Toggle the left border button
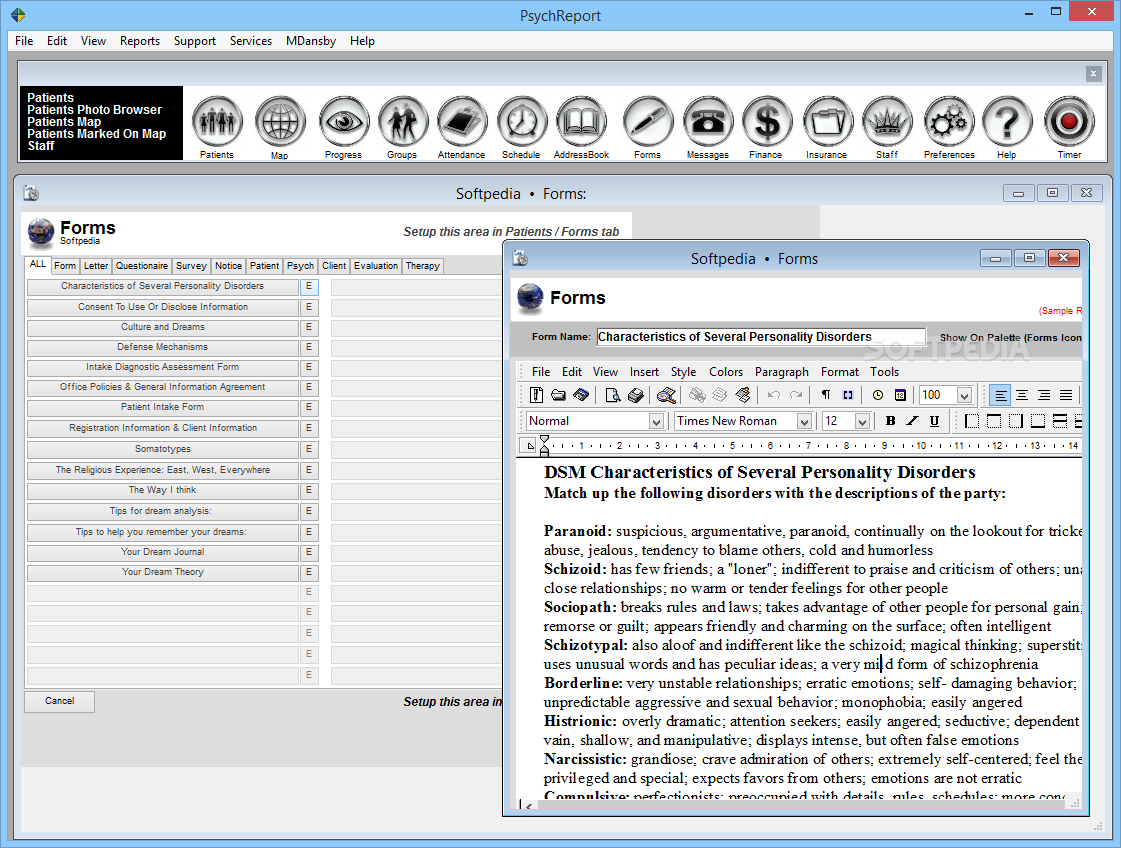Image resolution: width=1121 pixels, height=848 pixels. pyautogui.click(x=972, y=421)
